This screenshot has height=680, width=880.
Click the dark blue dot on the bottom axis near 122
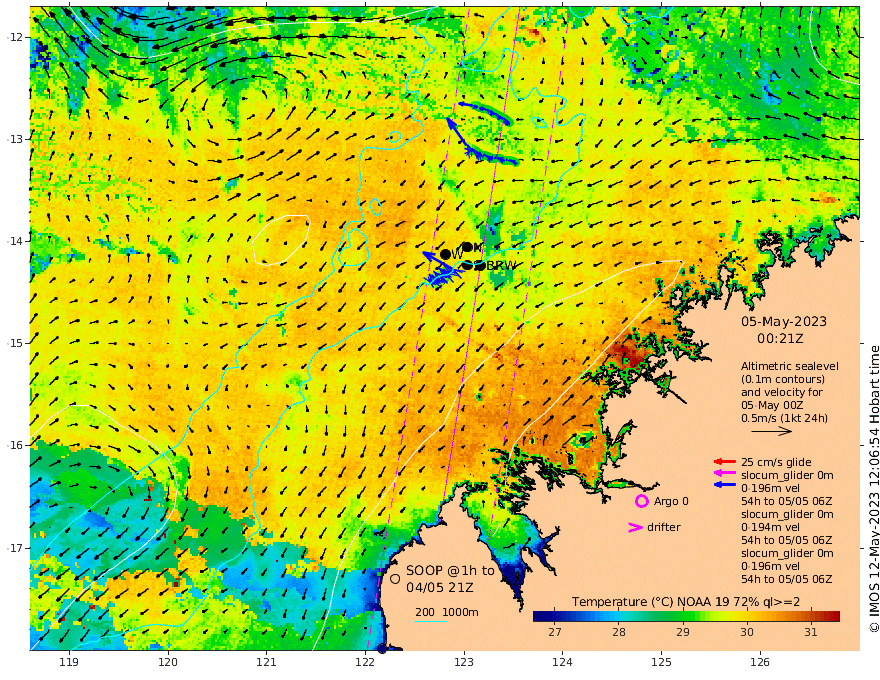(x=382, y=649)
